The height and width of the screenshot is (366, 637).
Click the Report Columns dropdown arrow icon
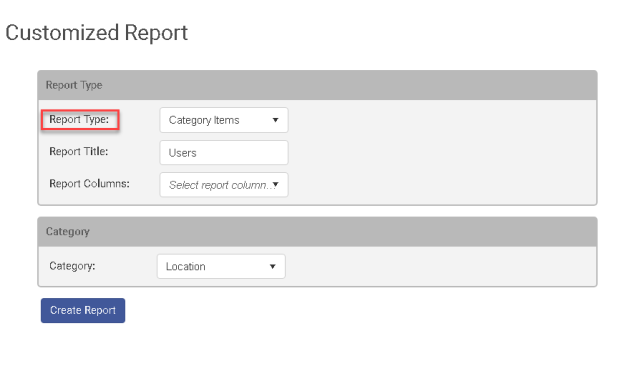coord(275,184)
